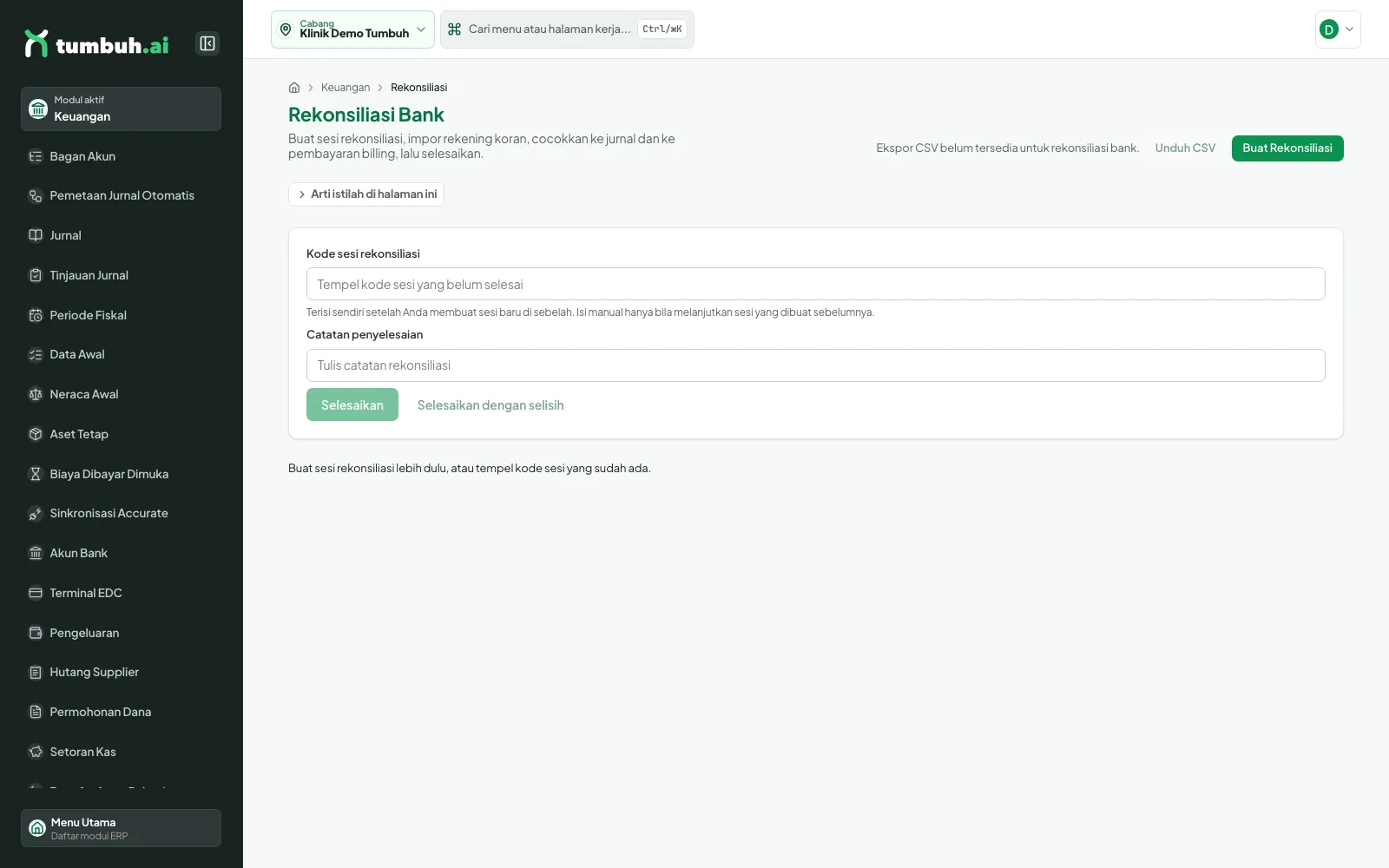Image resolution: width=1389 pixels, height=868 pixels.
Task: Click the Catatan penyelesaian input field
Action: tap(816, 365)
